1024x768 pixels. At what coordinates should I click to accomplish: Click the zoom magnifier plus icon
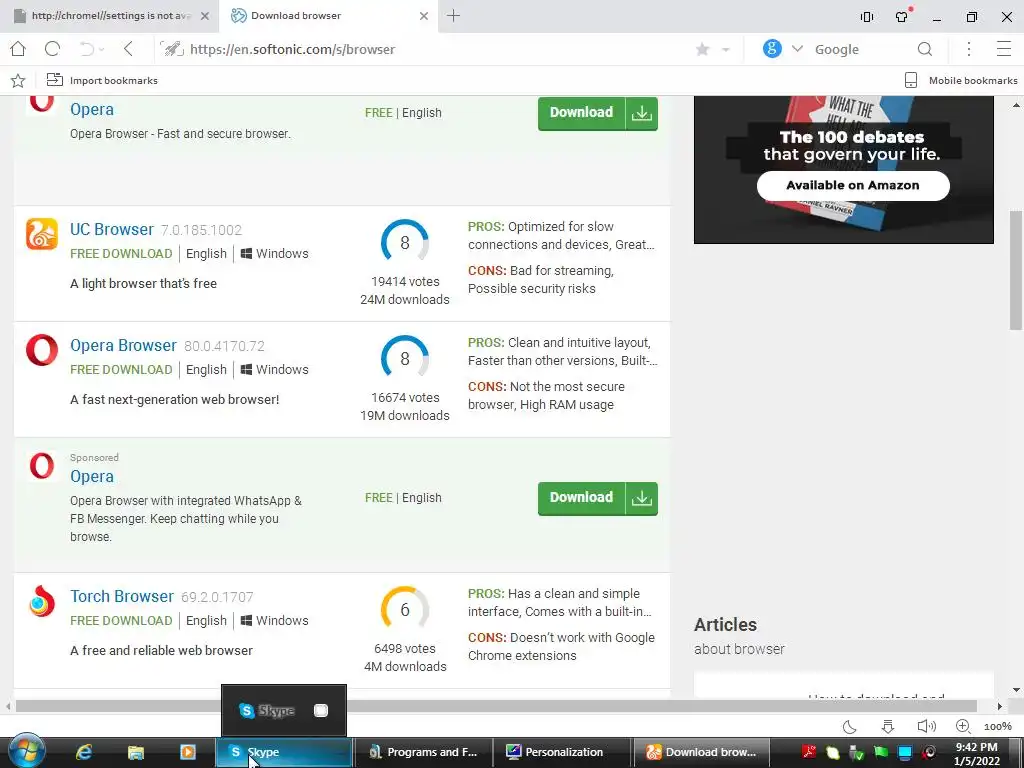(x=963, y=726)
